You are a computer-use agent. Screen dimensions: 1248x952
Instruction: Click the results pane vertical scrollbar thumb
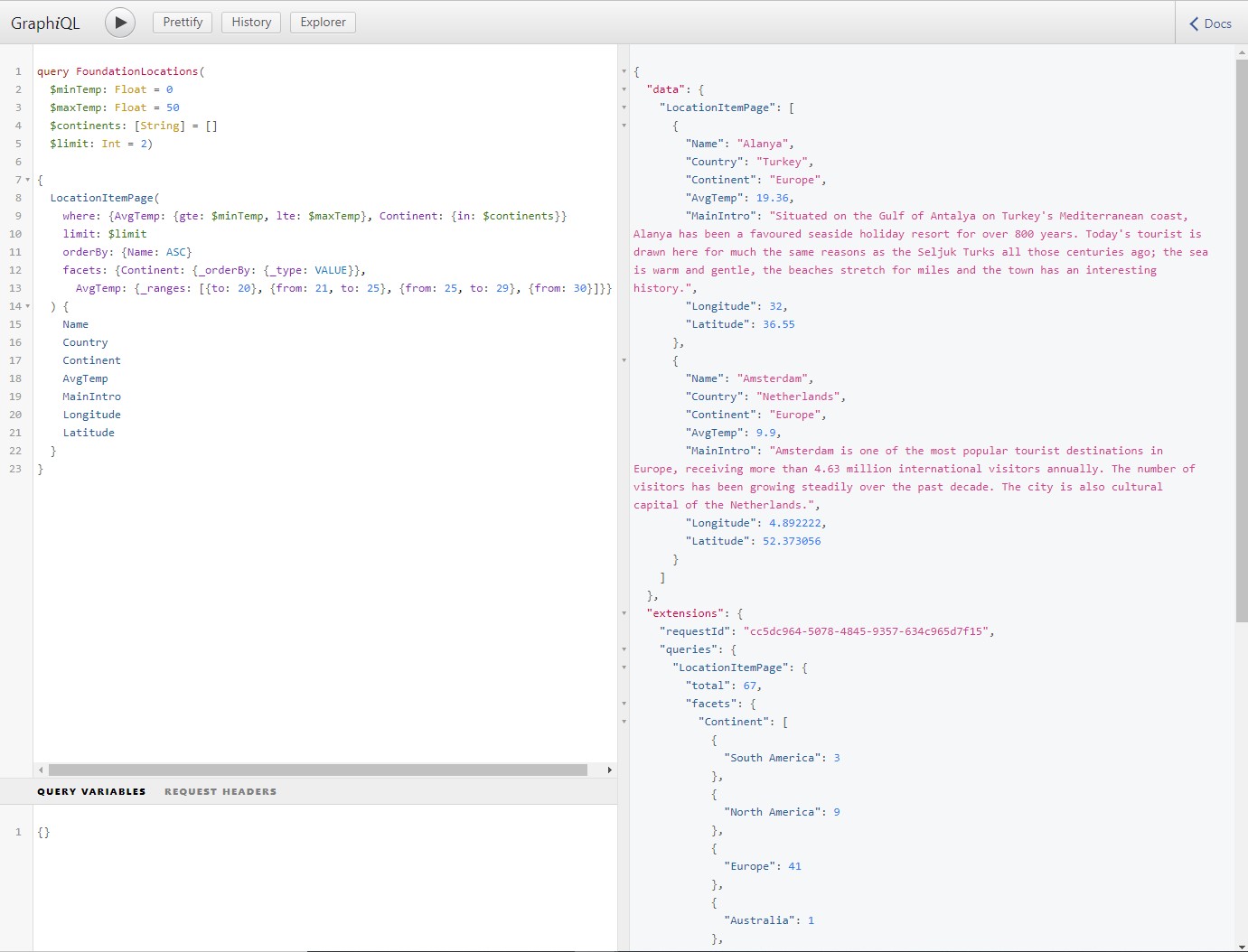pos(1241,341)
